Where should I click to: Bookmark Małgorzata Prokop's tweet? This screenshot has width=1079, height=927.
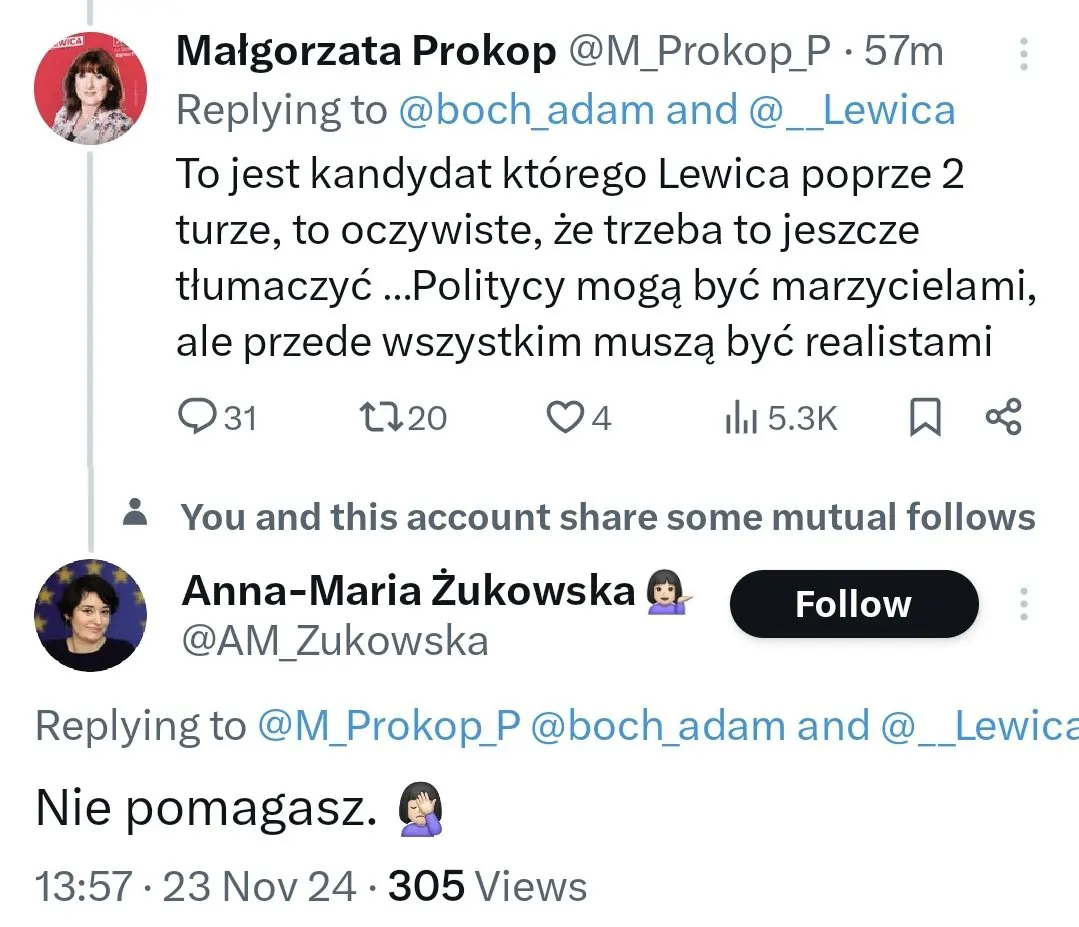pyautogui.click(x=925, y=417)
